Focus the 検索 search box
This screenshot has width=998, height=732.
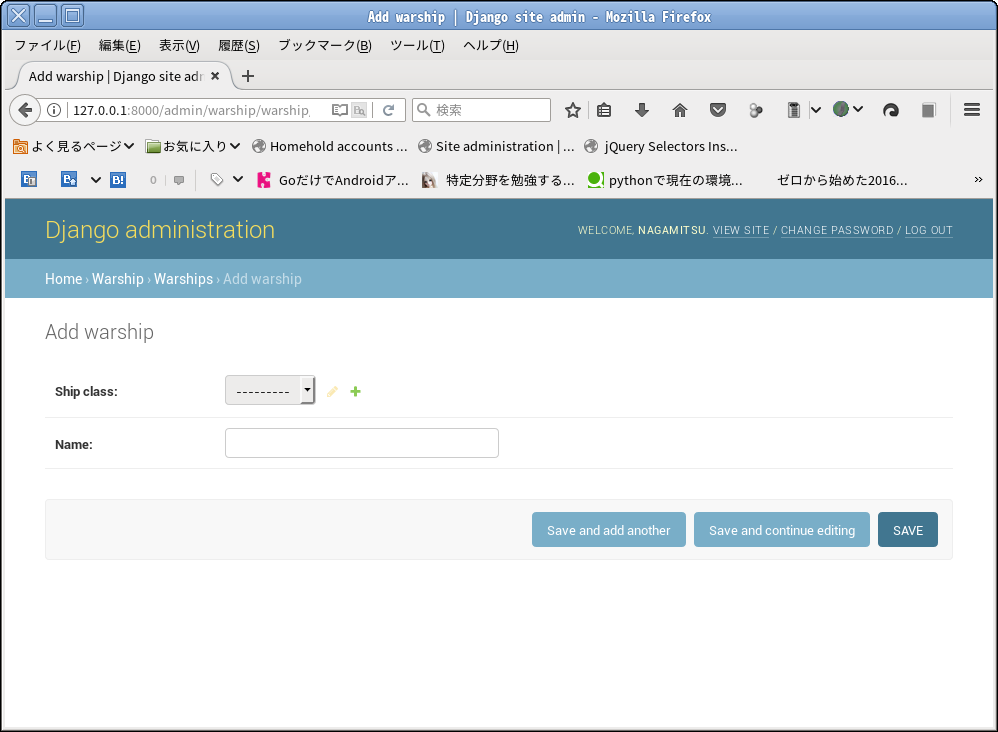pyautogui.click(x=481, y=110)
